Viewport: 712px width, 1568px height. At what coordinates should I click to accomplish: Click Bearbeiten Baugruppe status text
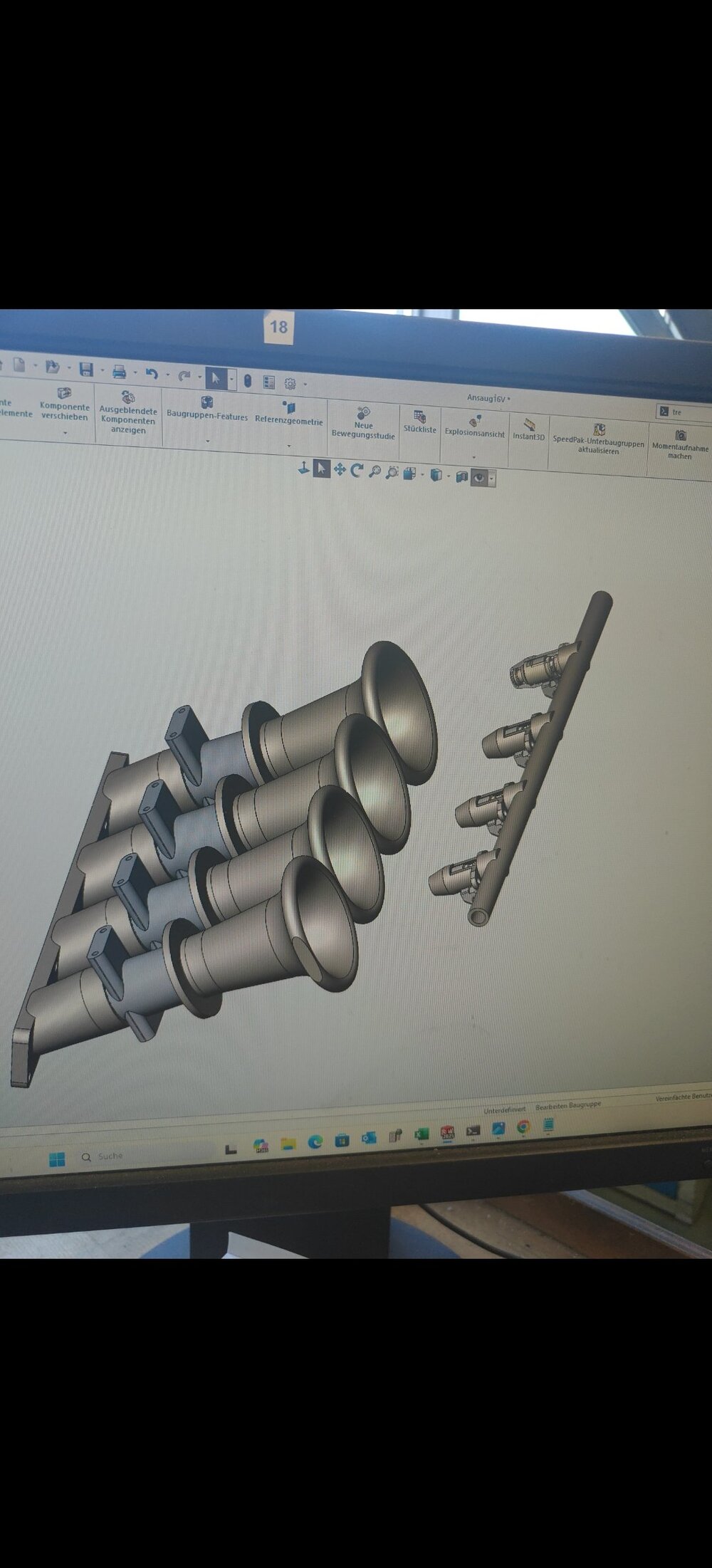coord(568,1106)
